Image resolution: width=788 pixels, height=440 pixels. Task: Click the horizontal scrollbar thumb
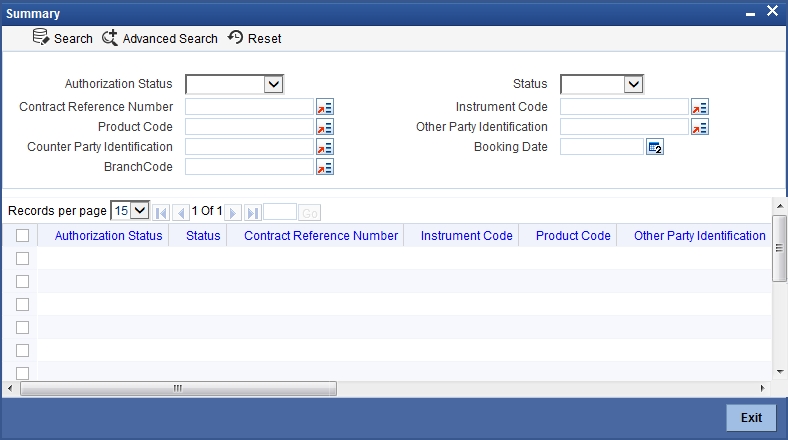pyautogui.click(x=178, y=388)
